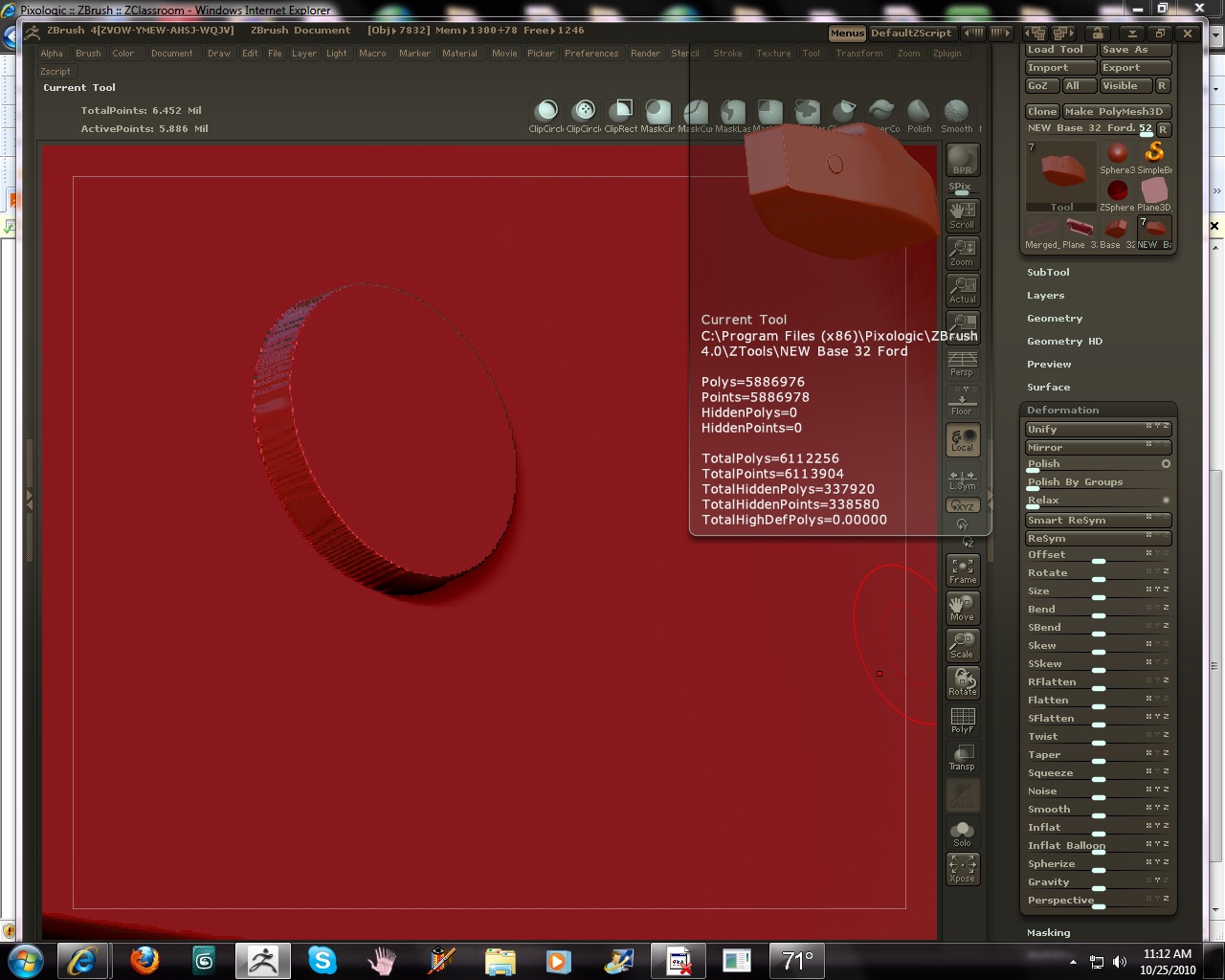The image size is (1225, 980).
Task: Open Internet Explorer taskbar icon
Action: [84, 960]
